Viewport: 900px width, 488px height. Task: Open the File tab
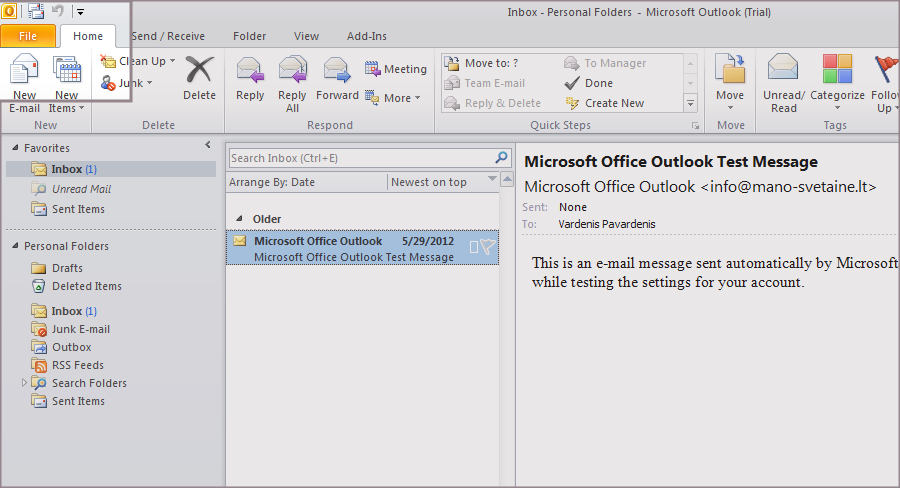[x=28, y=36]
